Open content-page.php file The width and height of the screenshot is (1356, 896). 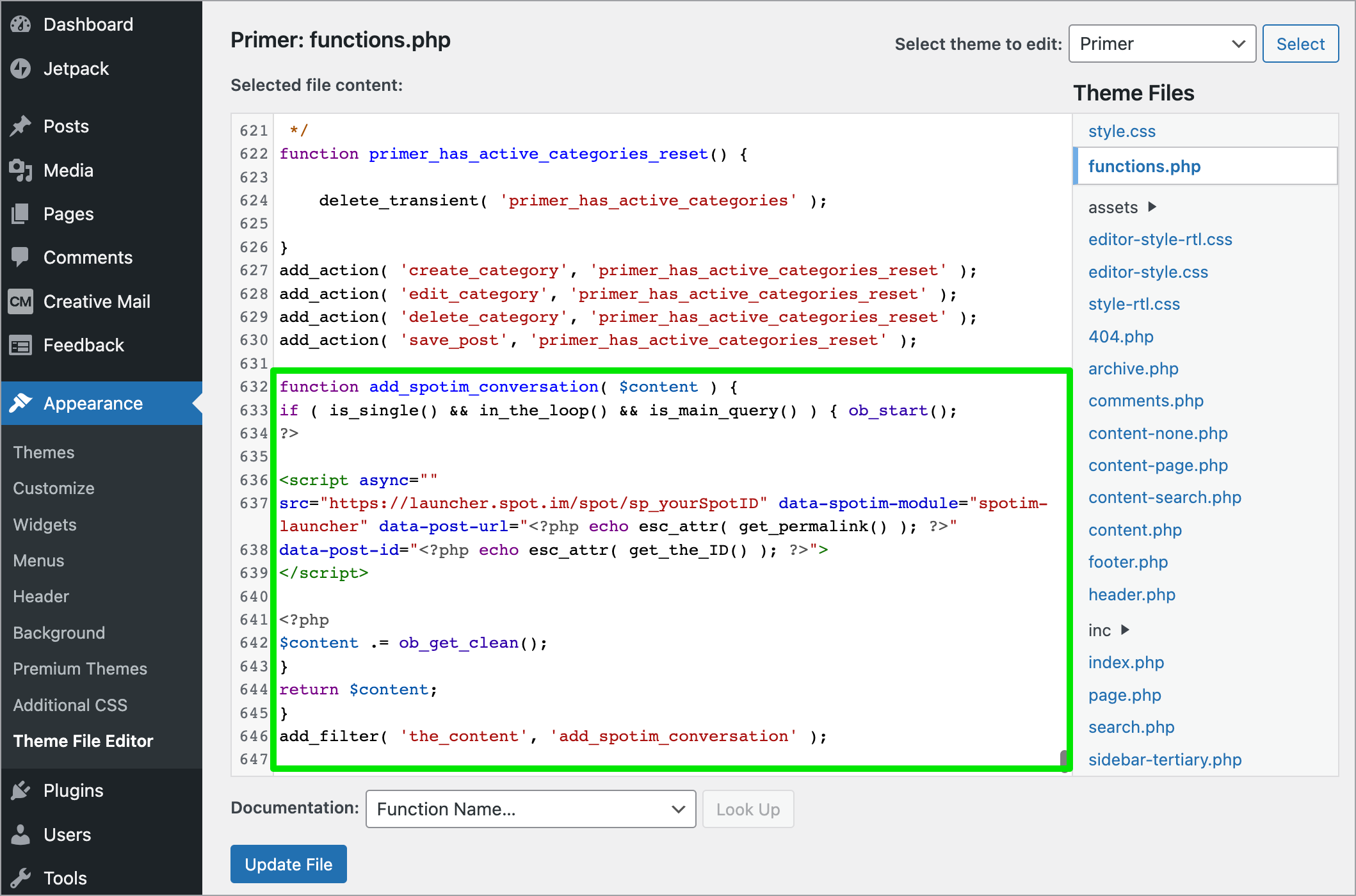1158,465
